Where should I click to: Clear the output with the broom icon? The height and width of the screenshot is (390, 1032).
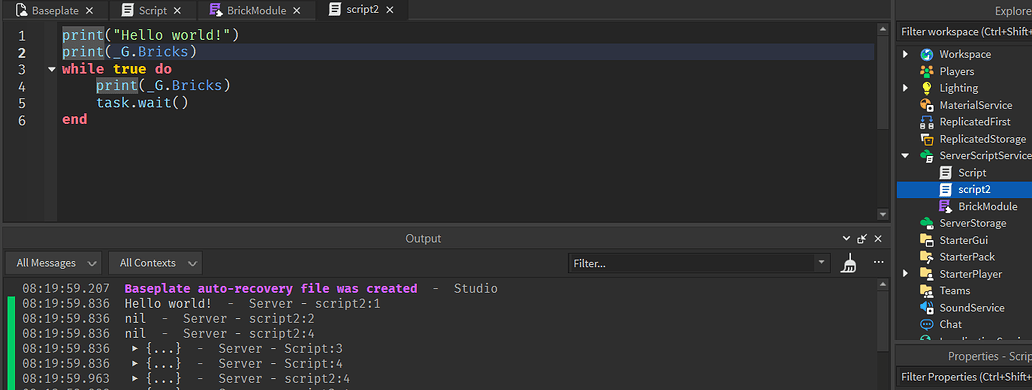click(x=850, y=263)
